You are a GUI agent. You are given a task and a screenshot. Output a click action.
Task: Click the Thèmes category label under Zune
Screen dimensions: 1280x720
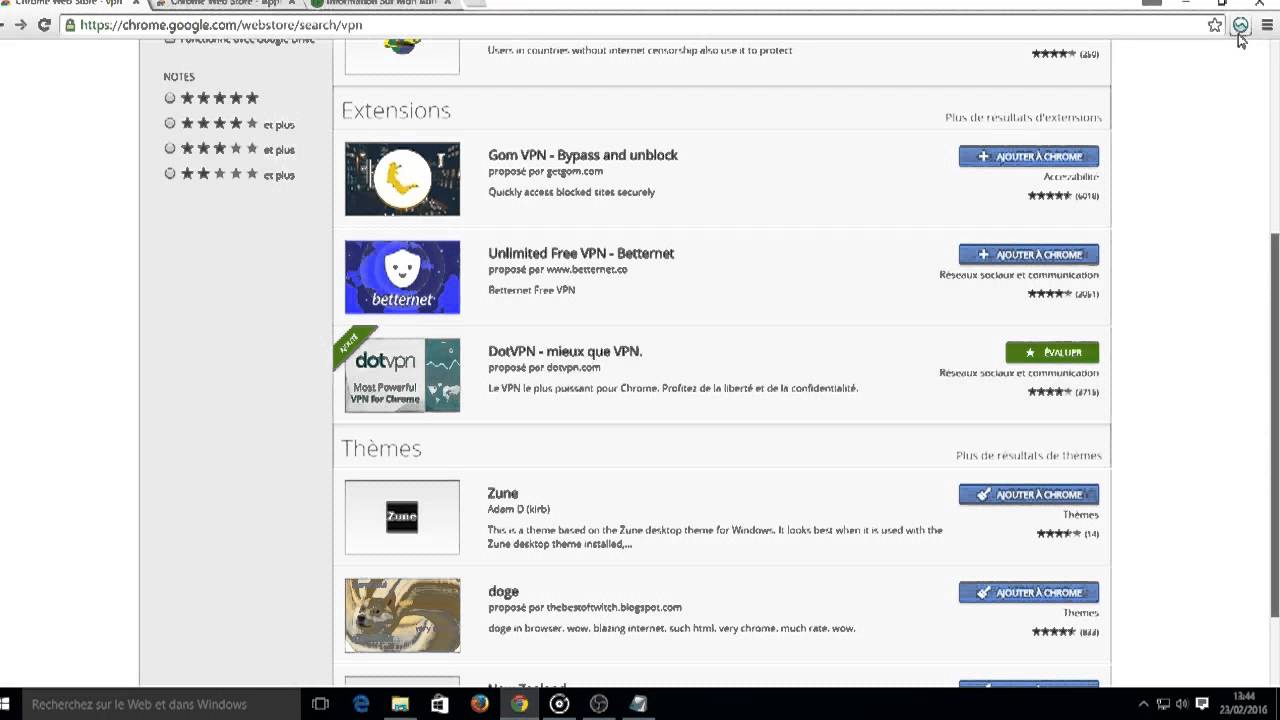click(x=1081, y=515)
